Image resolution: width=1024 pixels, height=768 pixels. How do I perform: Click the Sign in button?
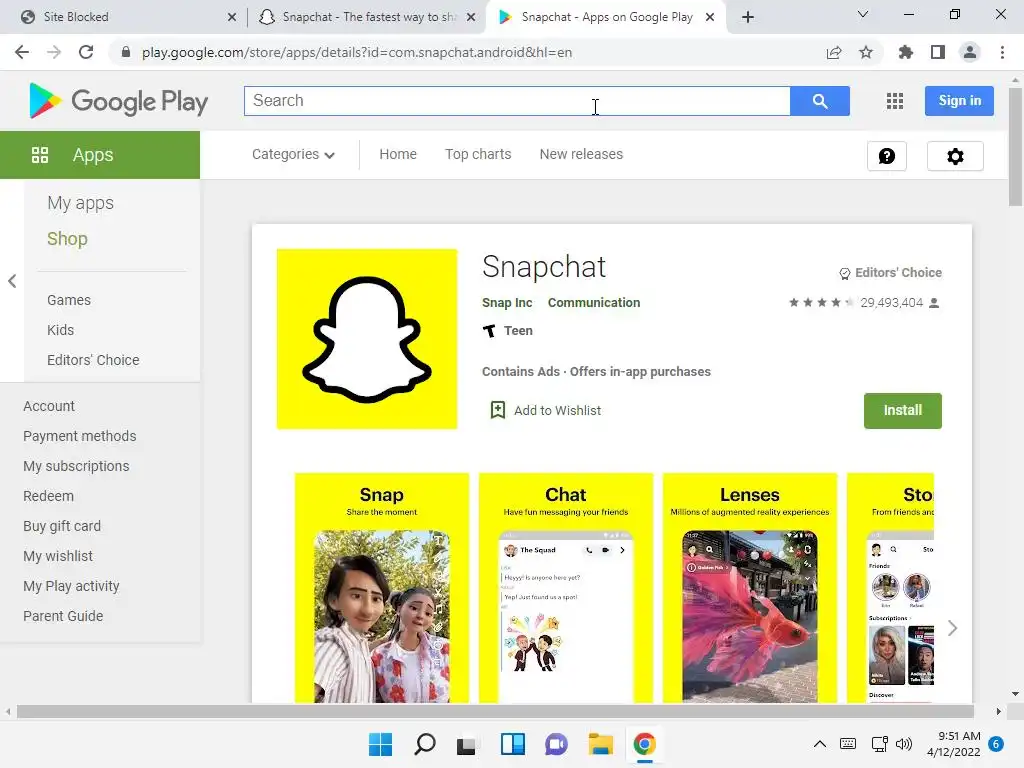(959, 101)
